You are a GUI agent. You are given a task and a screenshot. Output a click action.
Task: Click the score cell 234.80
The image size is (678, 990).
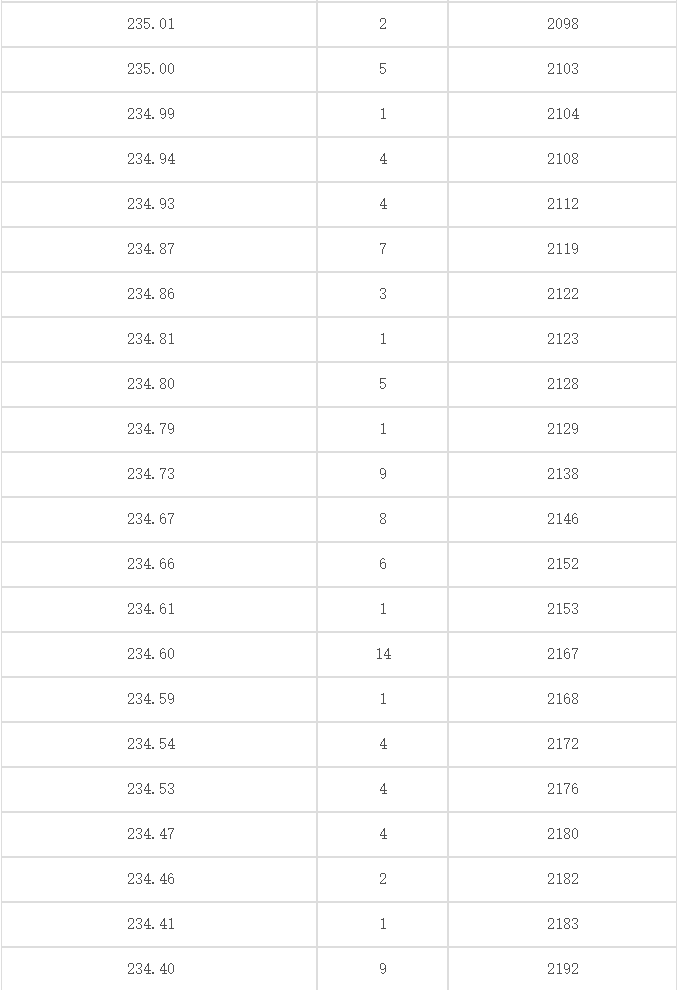click(151, 384)
